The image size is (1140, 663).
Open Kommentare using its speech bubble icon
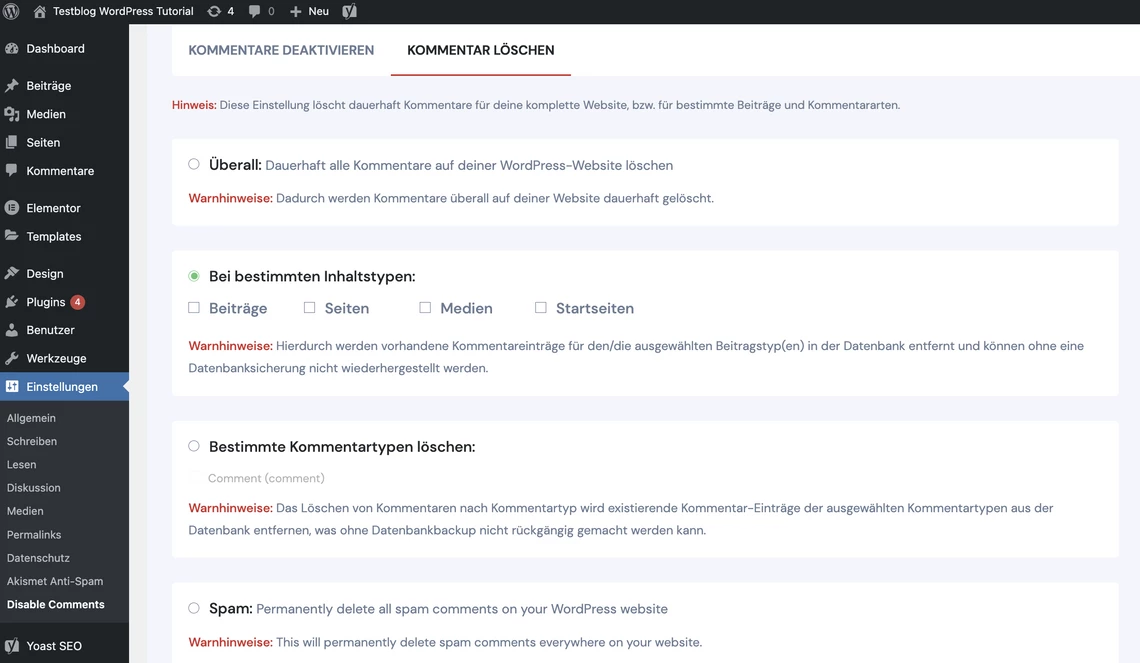tap(12, 171)
